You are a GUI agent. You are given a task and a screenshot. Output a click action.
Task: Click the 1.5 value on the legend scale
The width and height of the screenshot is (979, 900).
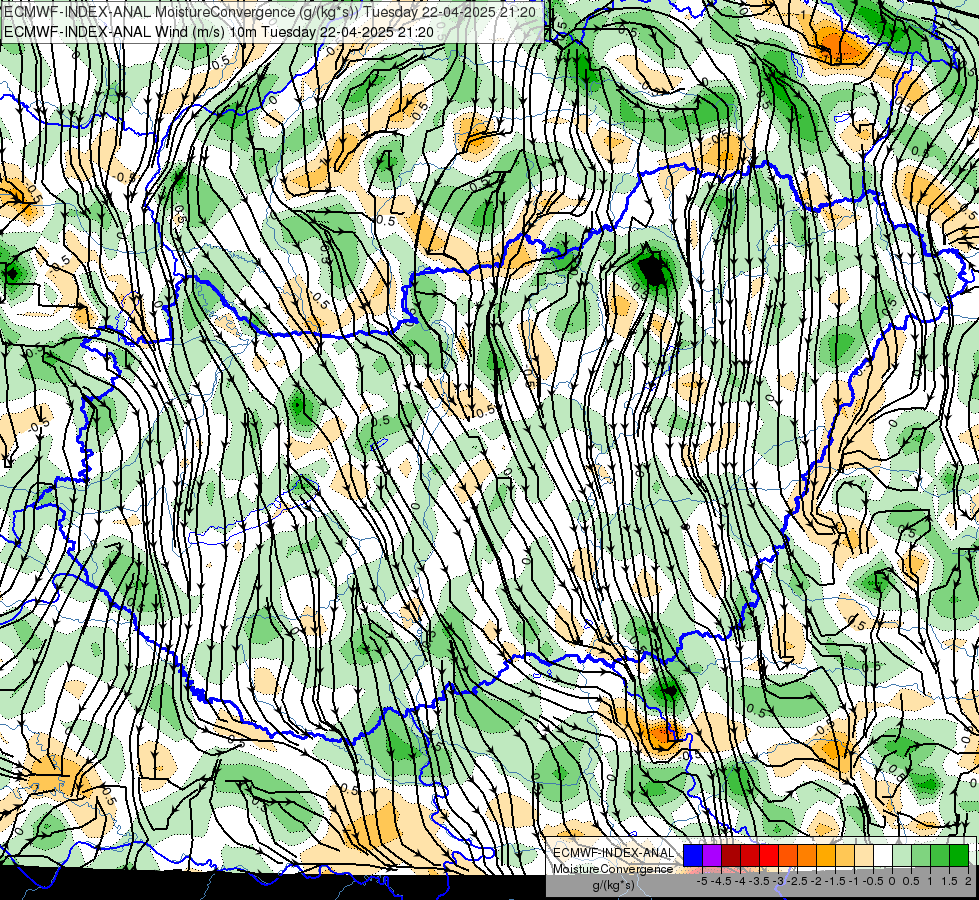(950, 881)
